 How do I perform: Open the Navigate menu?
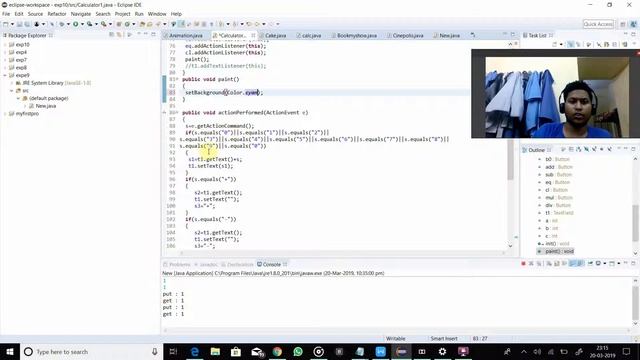point(81,14)
